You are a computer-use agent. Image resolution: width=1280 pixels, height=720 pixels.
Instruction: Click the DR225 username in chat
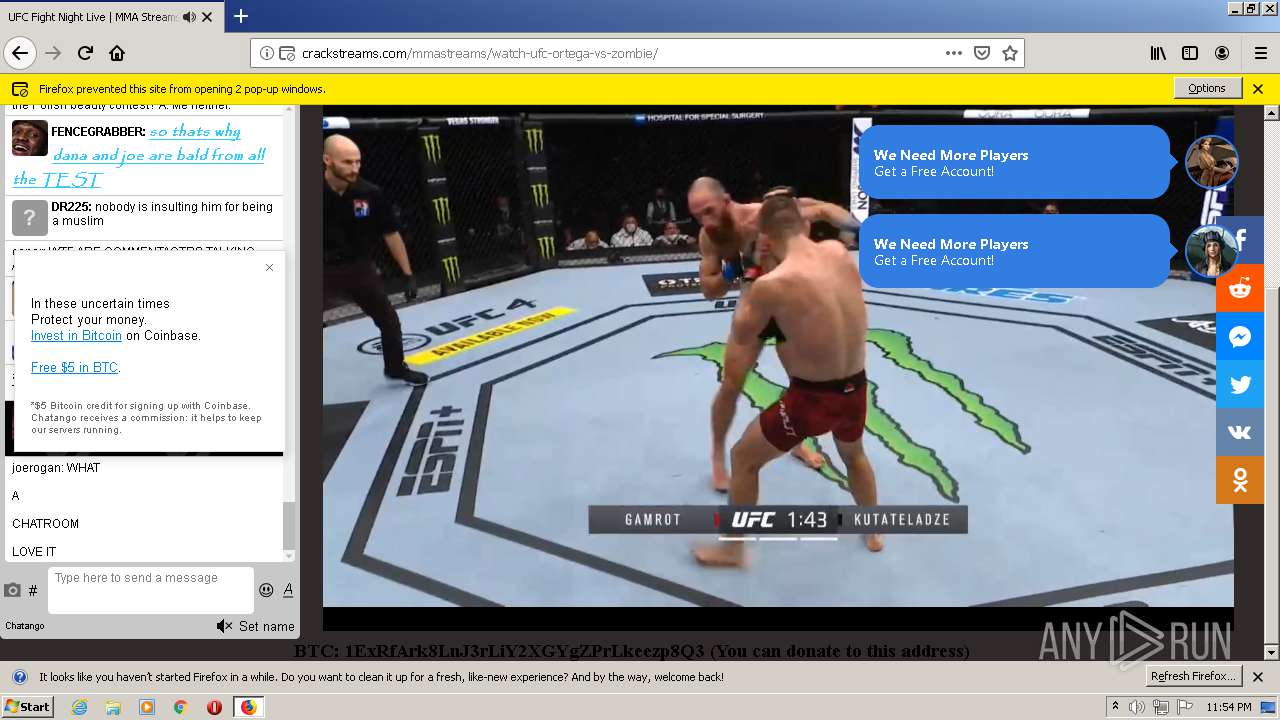tap(71, 207)
